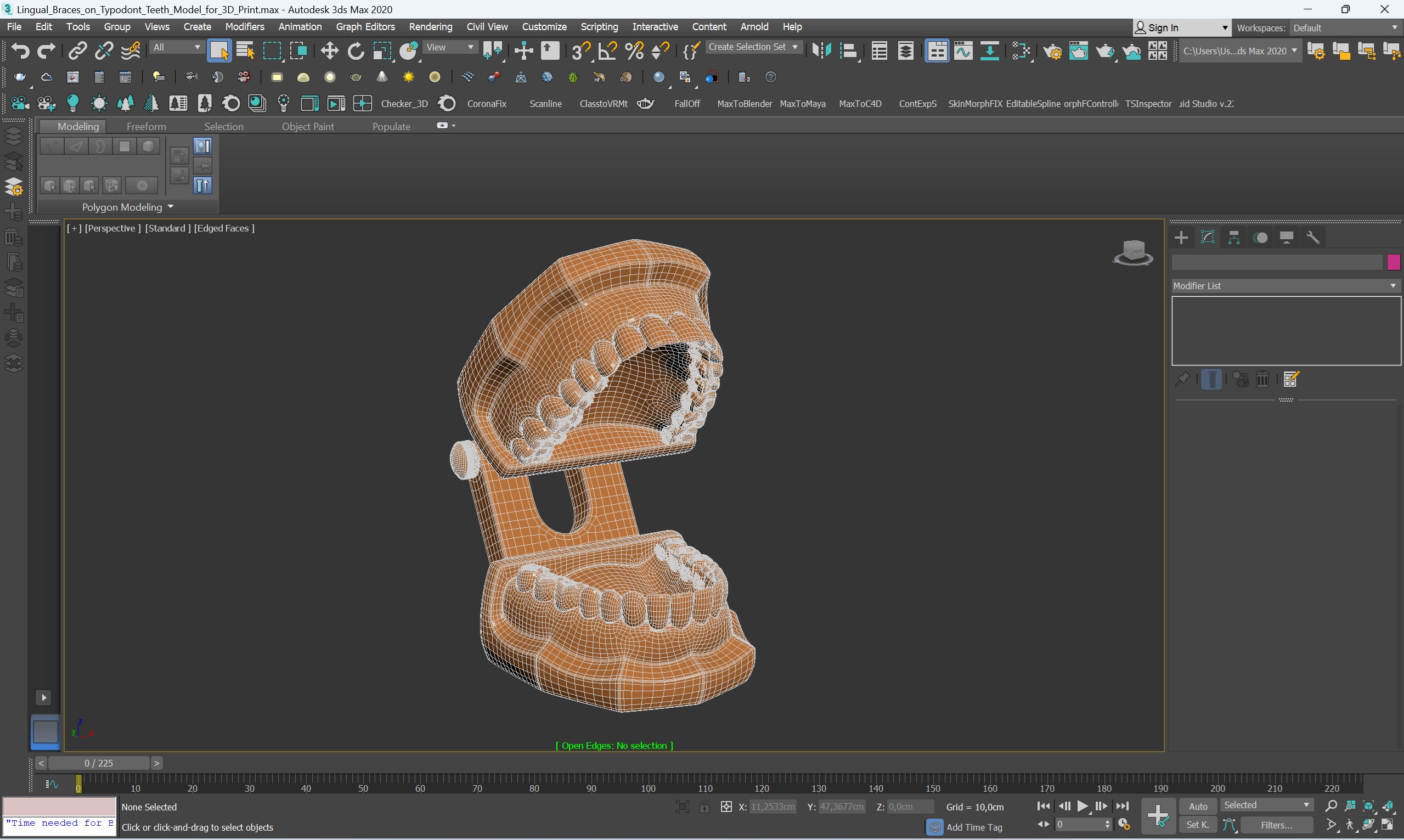Expand the Polygon Modeling panel arrow
1404x840 pixels.
(x=170, y=207)
